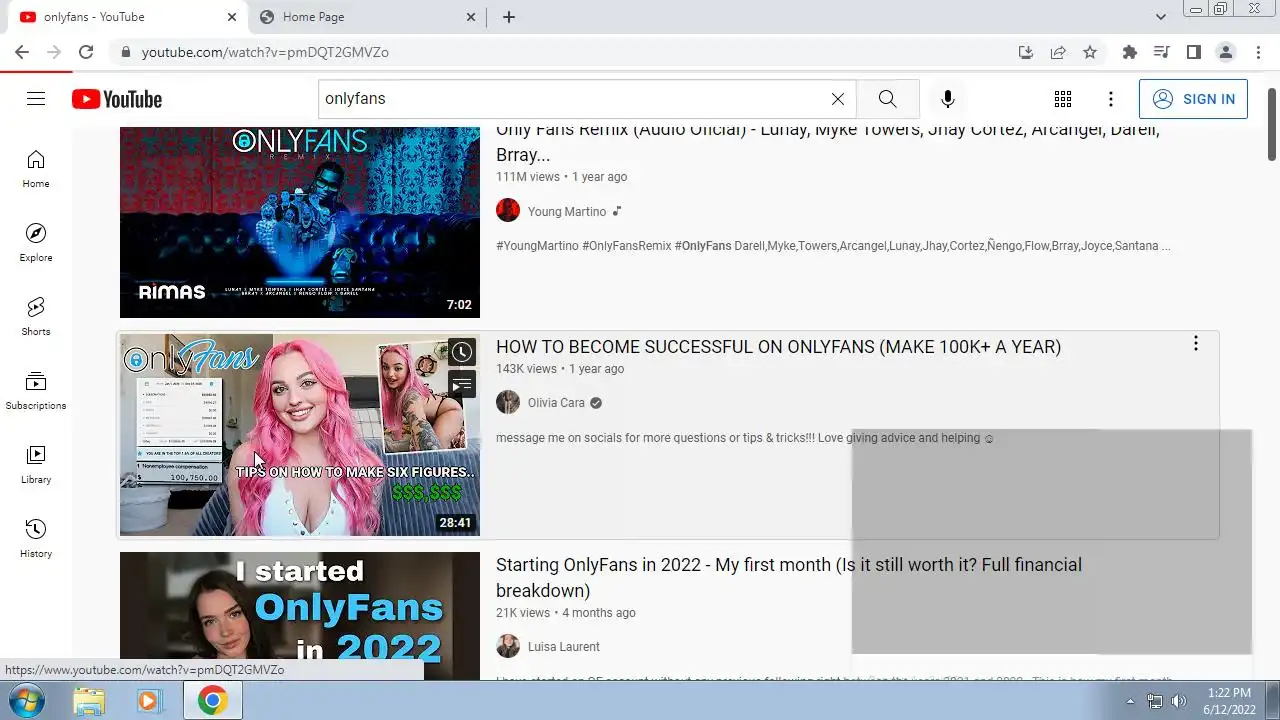Image resolution: width=1280 pixels, height=720 pixels.
Task: Add Olivia Cara video to queue
Action: pos(461,385)
